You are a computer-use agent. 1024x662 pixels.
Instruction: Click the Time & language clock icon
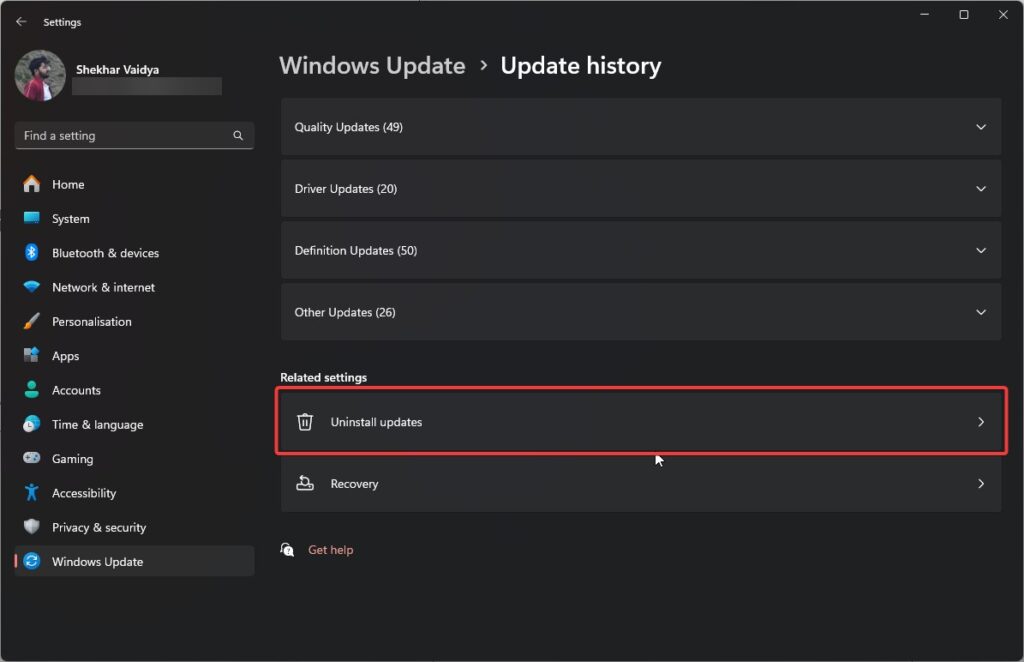31,424
